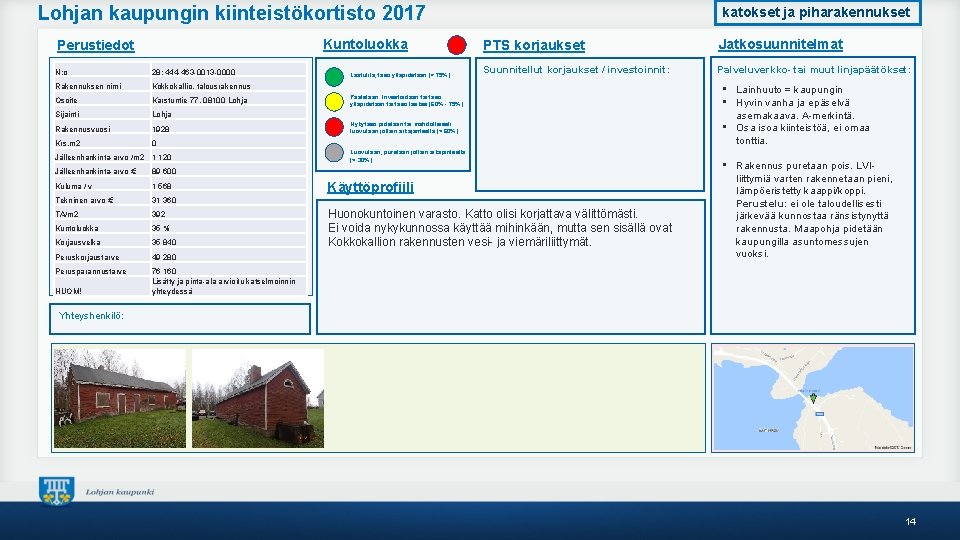Click the bullet "Hyvin vanha ja epäselvä asemakaava"
This screenshot has height=540, width=960.
tap(795, 109)
